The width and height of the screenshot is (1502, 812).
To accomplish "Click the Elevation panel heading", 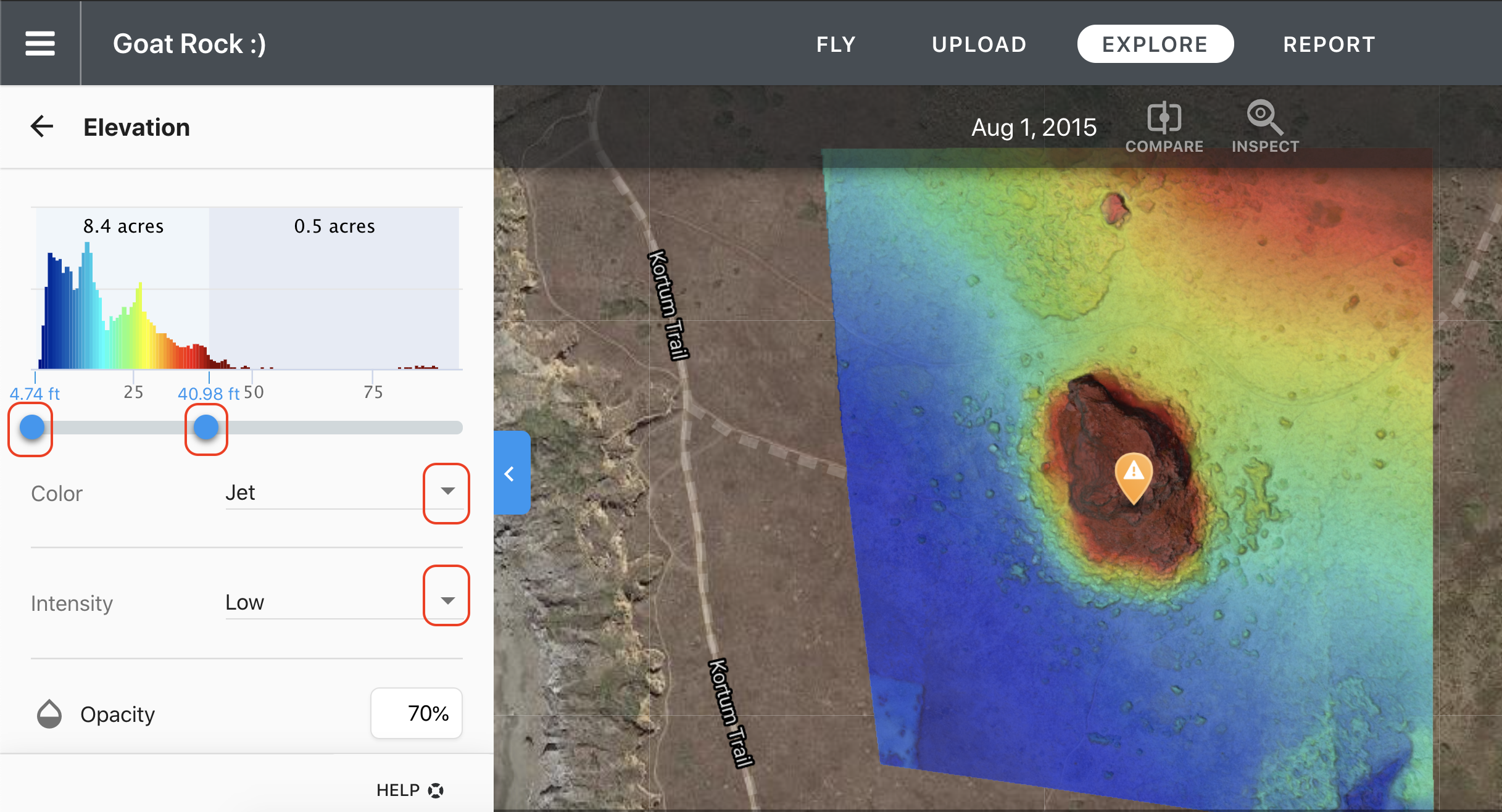I will (x=136, y=127).
